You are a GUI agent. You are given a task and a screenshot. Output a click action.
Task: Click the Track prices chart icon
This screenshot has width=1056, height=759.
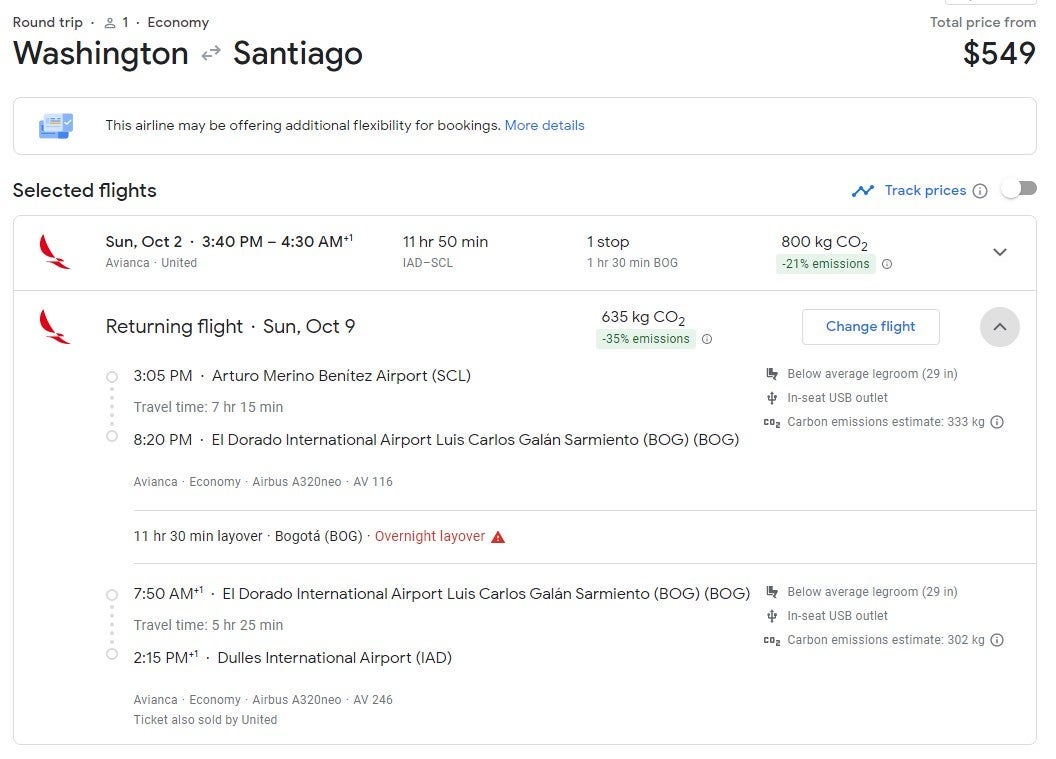coord(863,191)
